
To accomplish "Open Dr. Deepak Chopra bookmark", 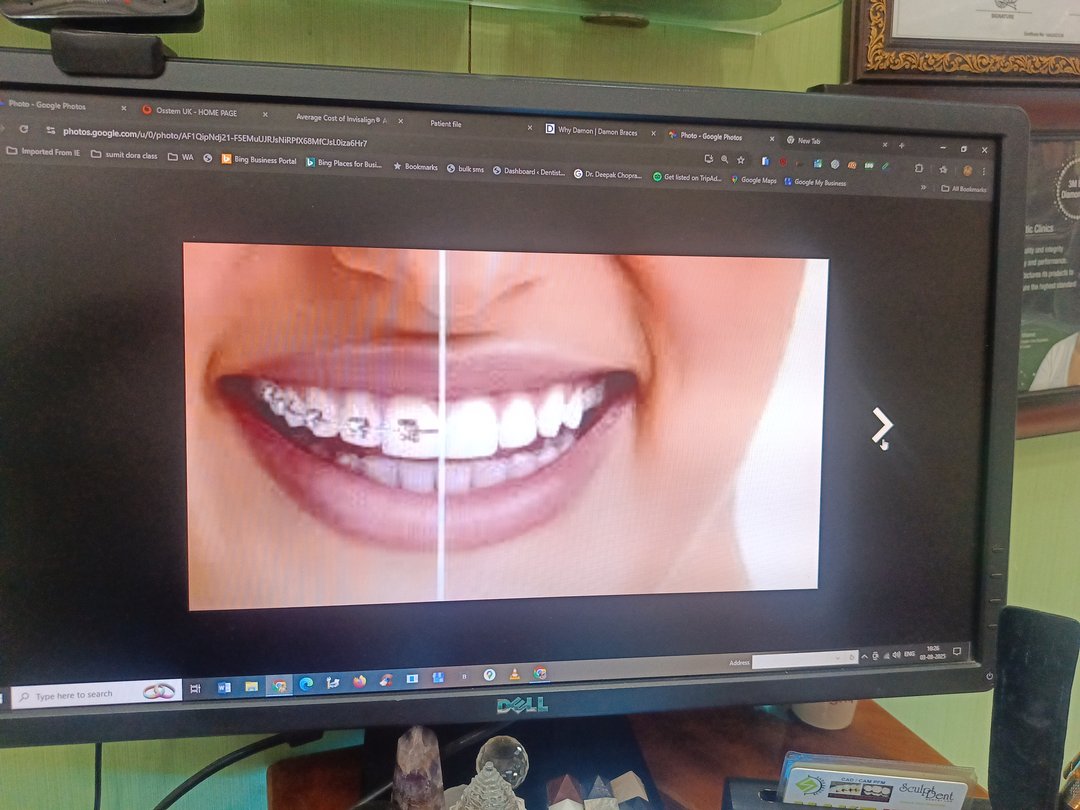I will [x=608, y=174].
